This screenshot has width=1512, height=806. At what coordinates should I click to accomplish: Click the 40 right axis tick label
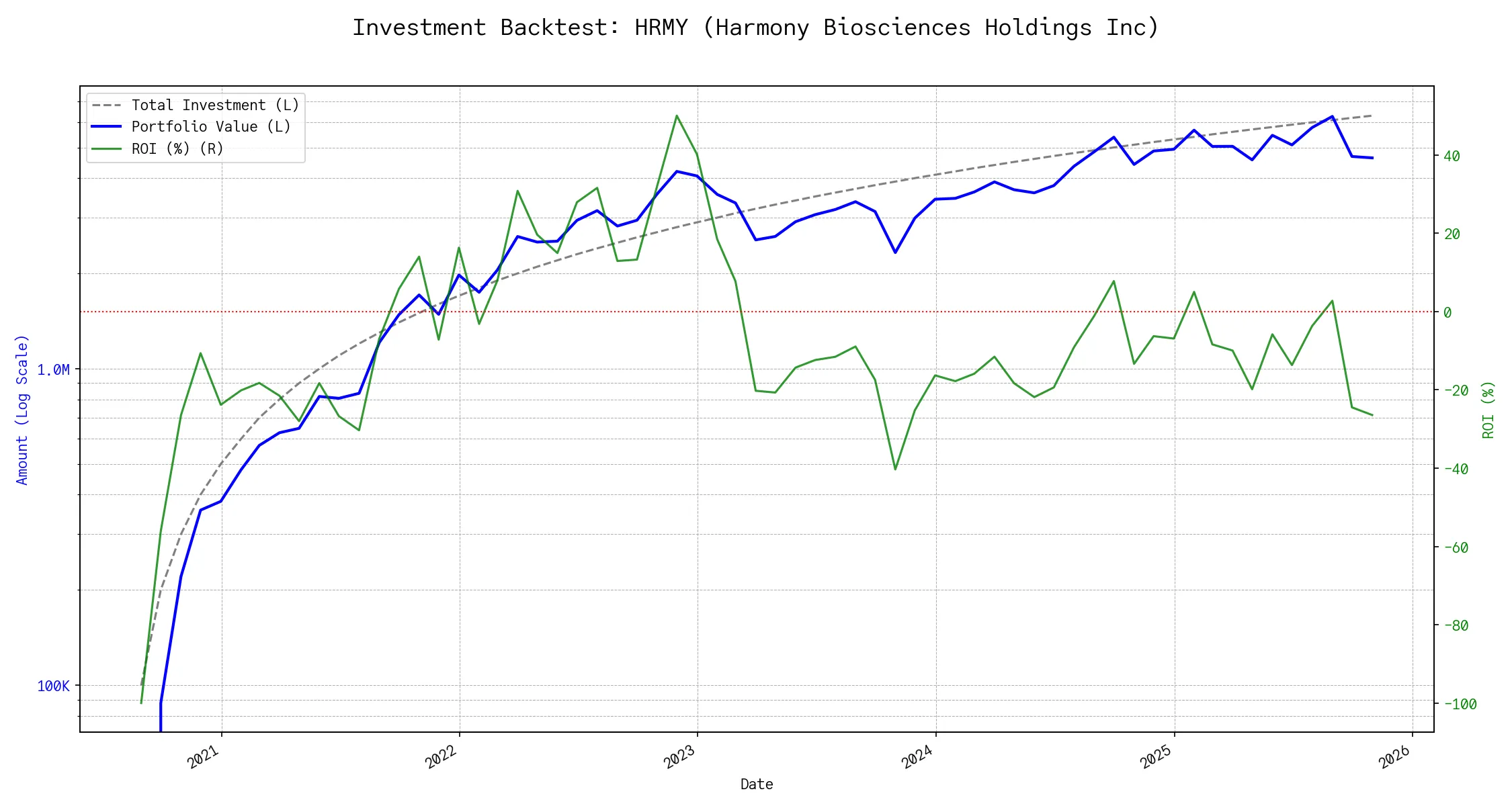(1452, 156)
